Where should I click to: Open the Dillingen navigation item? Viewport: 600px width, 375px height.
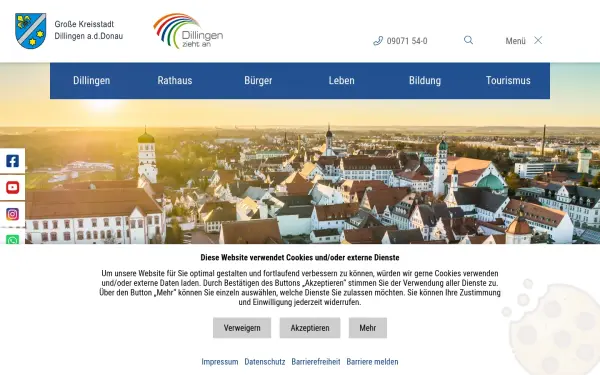(91, 81)
